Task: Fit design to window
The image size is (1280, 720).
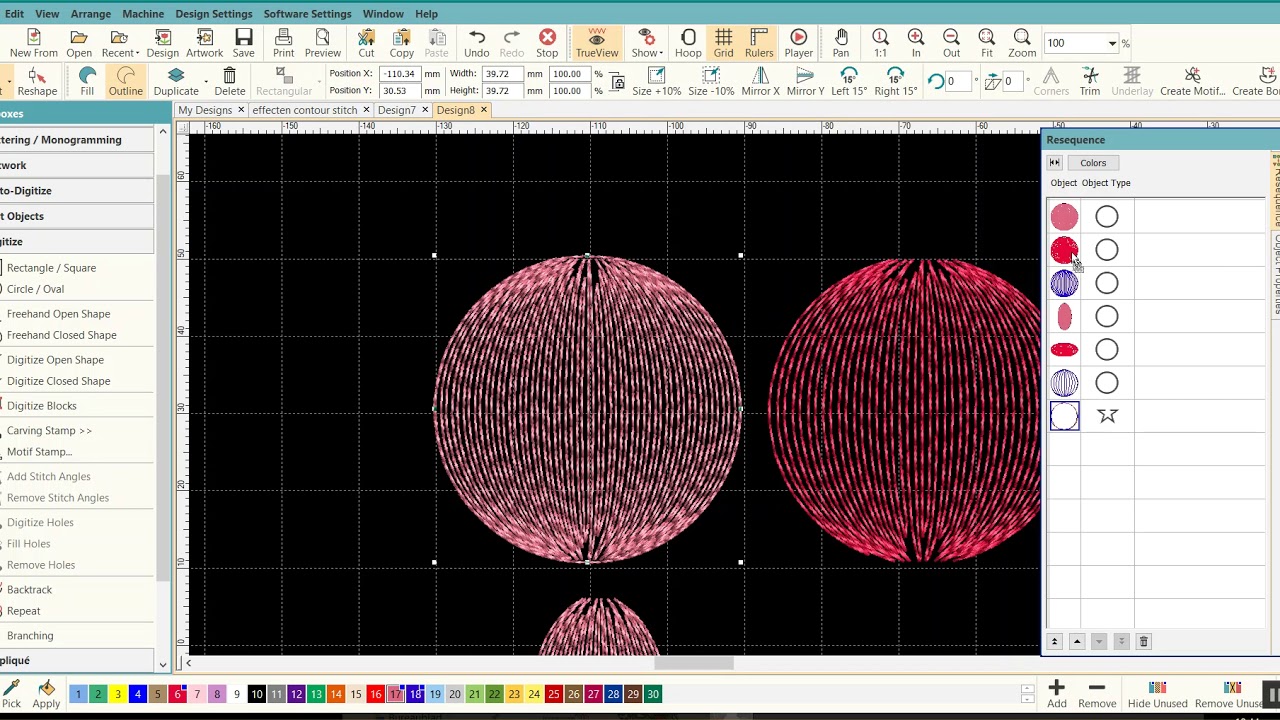Action: tap(987, 43)
